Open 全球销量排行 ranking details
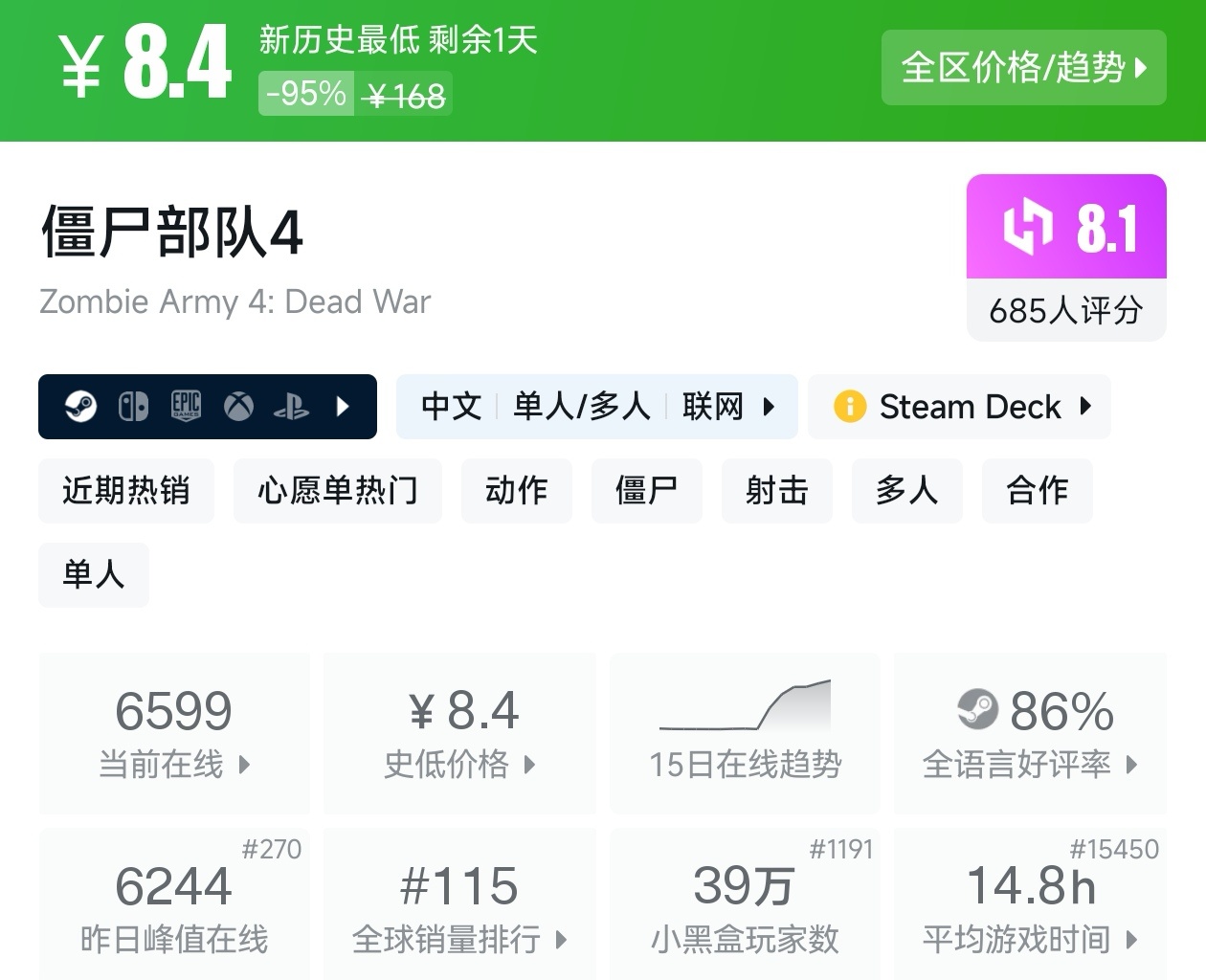 click(459, 904)
